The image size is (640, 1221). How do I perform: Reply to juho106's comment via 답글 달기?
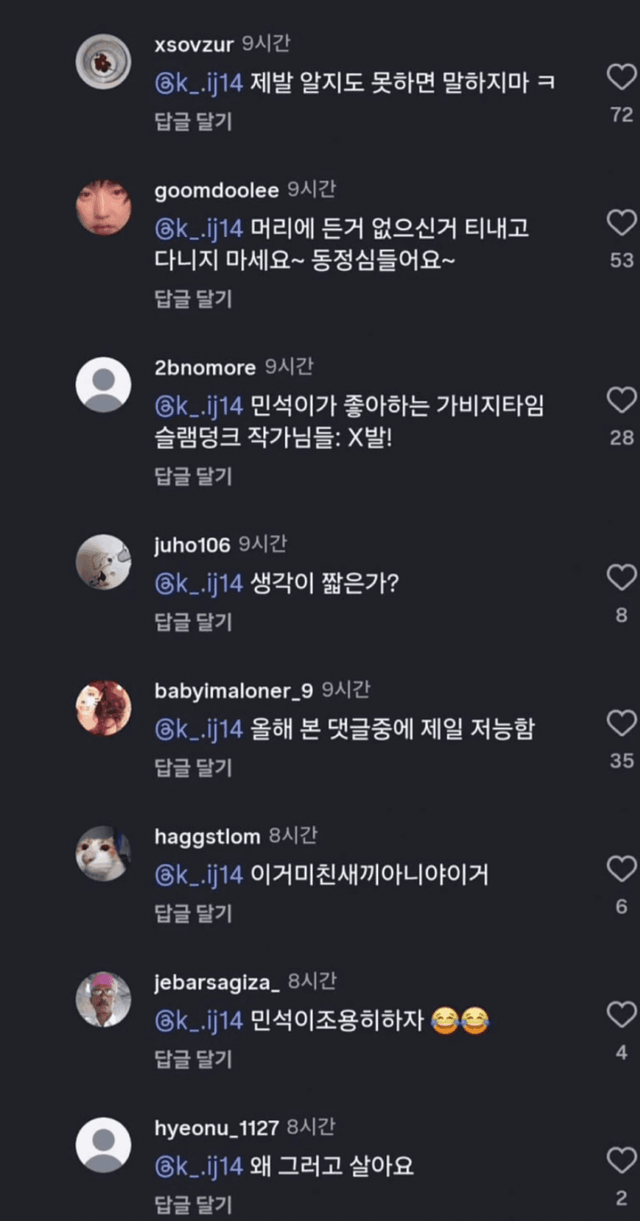pos(193,622)
